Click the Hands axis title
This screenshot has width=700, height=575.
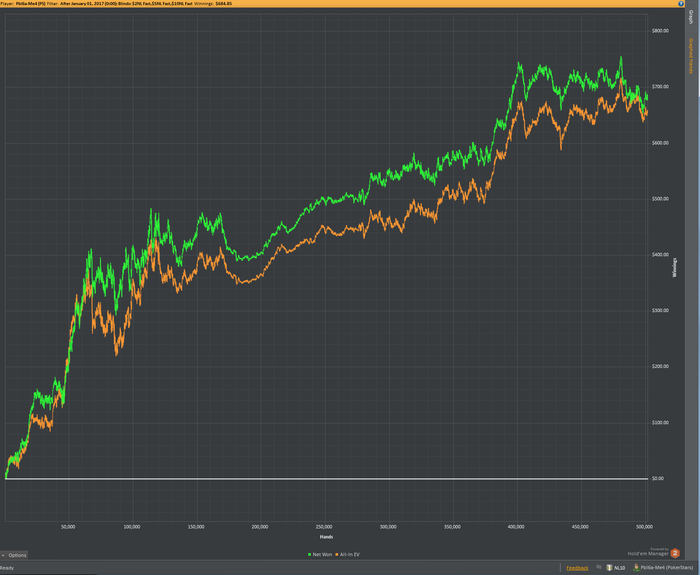tap(326, 537)
